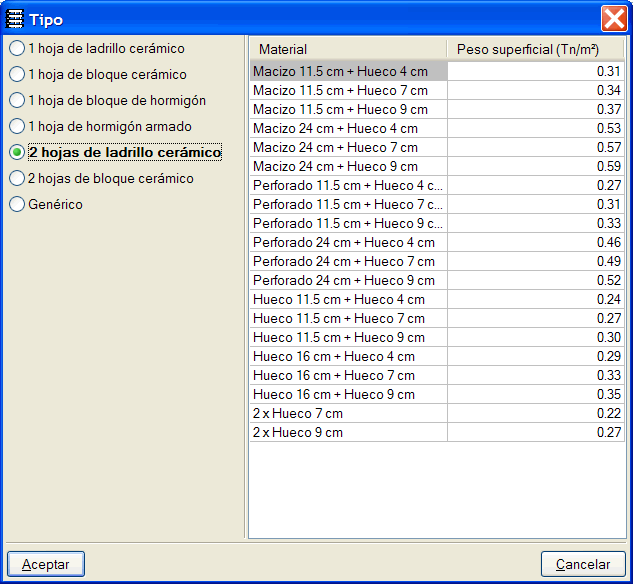Select row 'Hueco 11.5 cm + Hueco 7 cm'
The height and width of the screenshot is (584, 633).
(437, 318)
